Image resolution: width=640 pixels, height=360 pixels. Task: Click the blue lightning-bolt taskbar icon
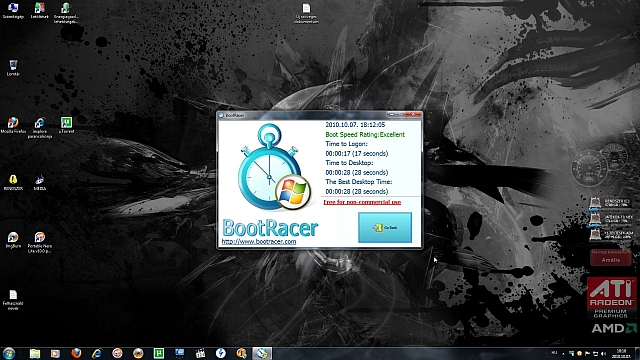[221, 353]
